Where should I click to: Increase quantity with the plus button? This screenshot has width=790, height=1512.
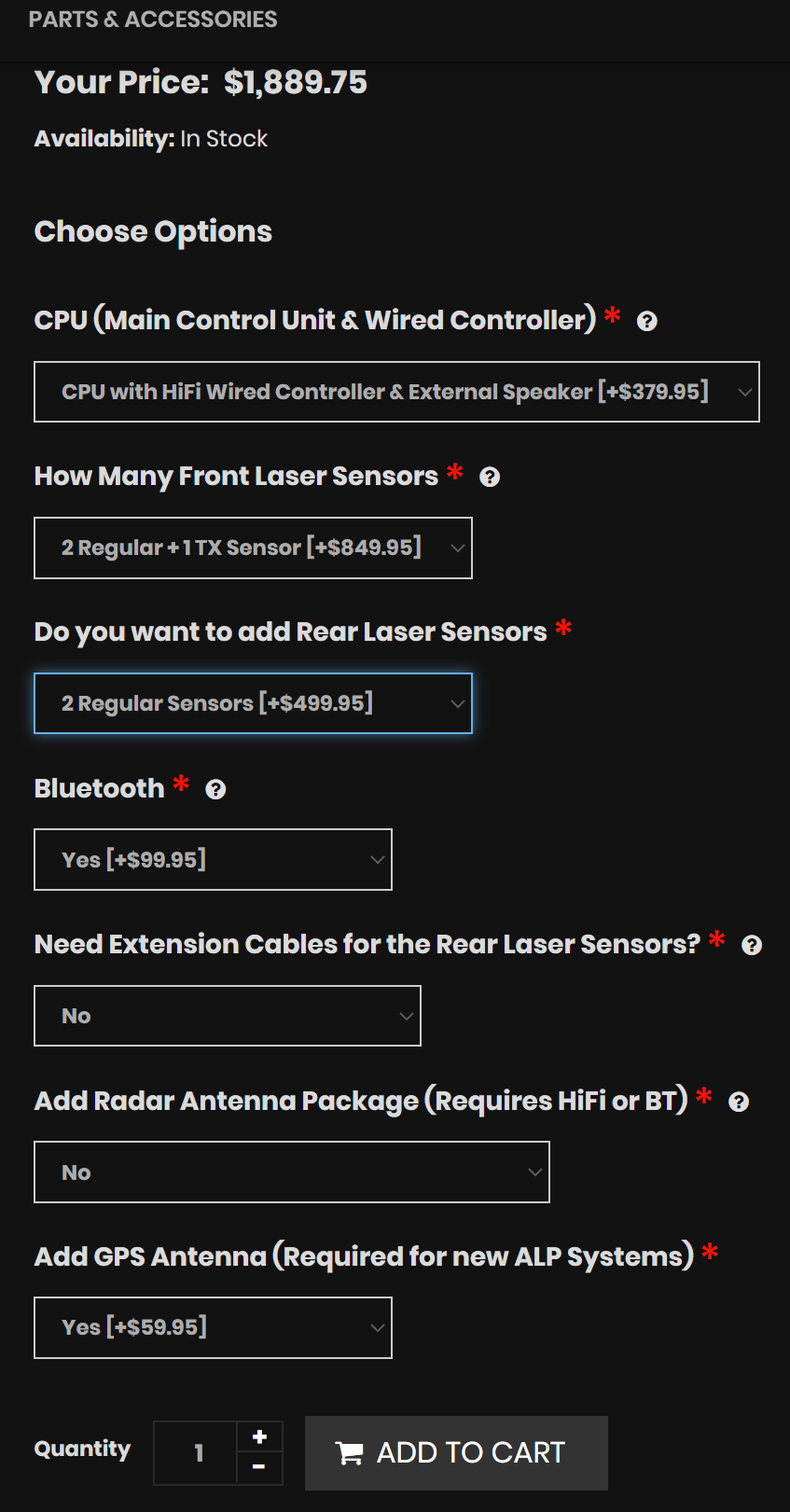tap(259, 1437)
